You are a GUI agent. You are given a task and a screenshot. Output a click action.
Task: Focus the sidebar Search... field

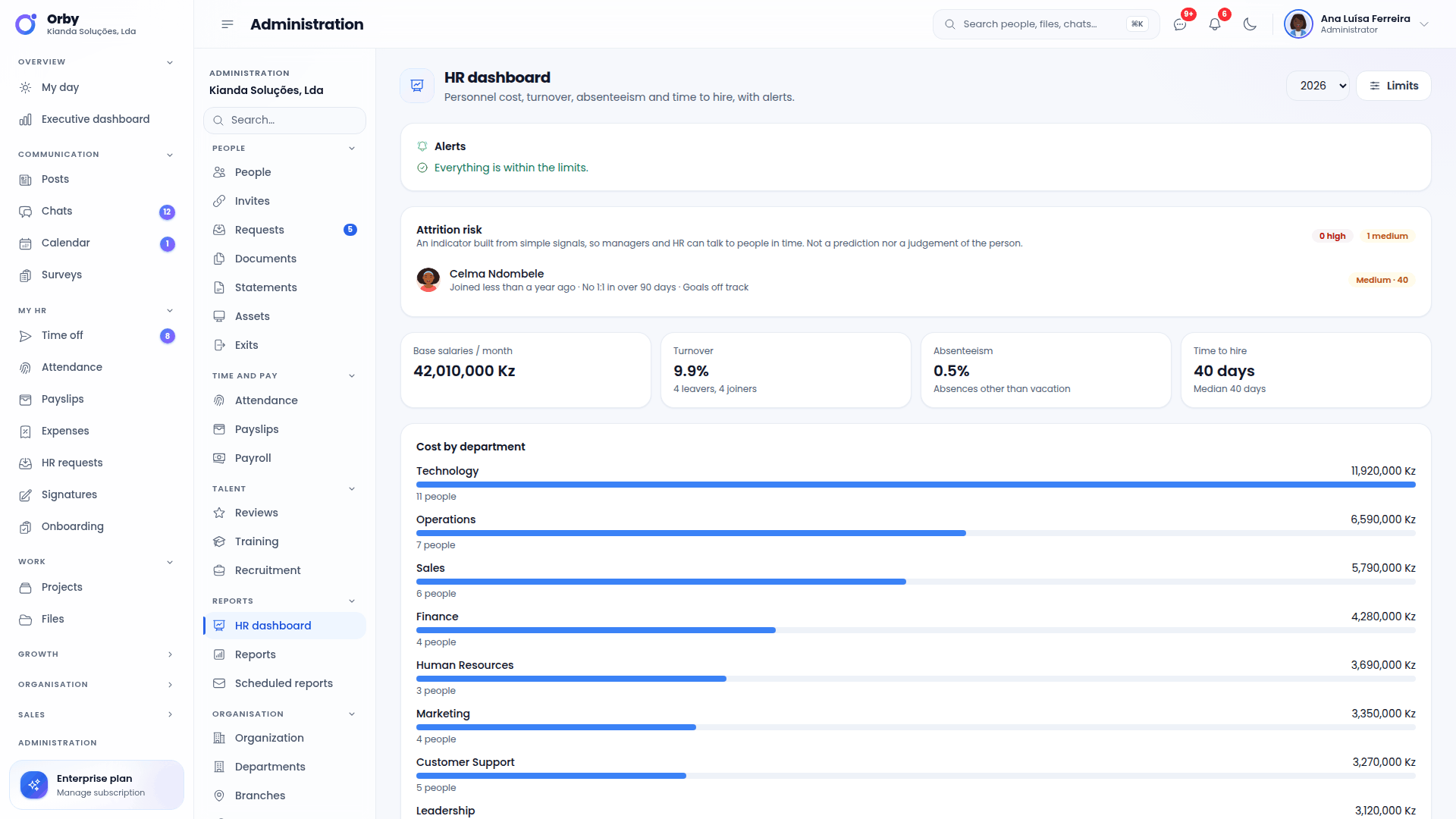click(x=284, y=120)
